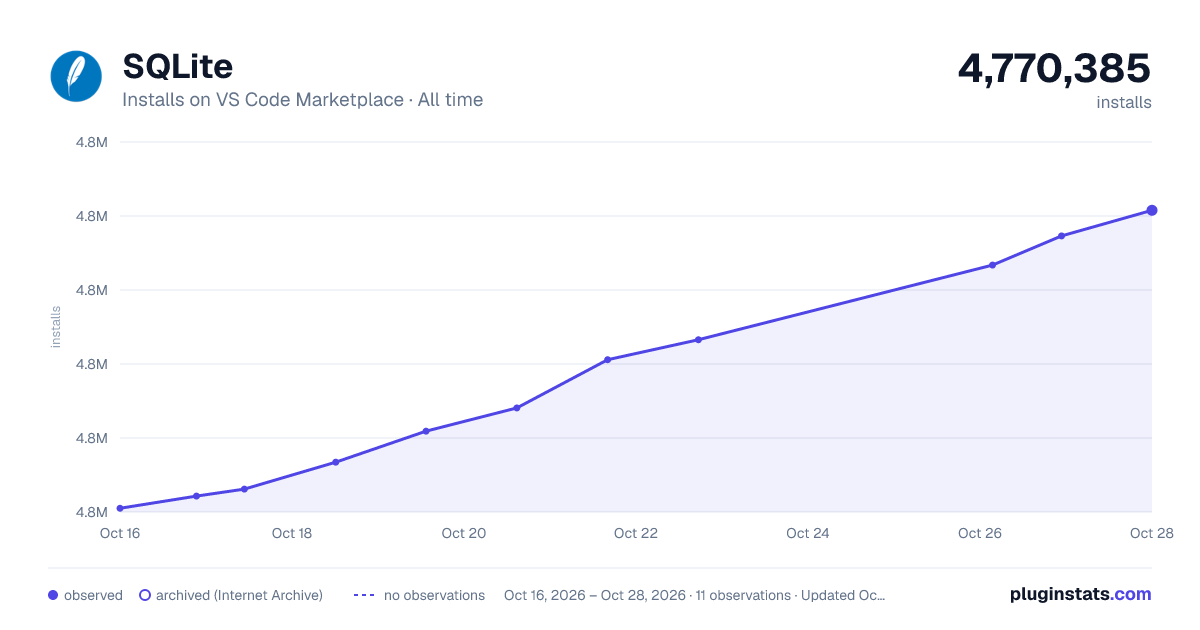
Task: Click the '4,770,385' install count
Action: click(x=1054, y=68)
